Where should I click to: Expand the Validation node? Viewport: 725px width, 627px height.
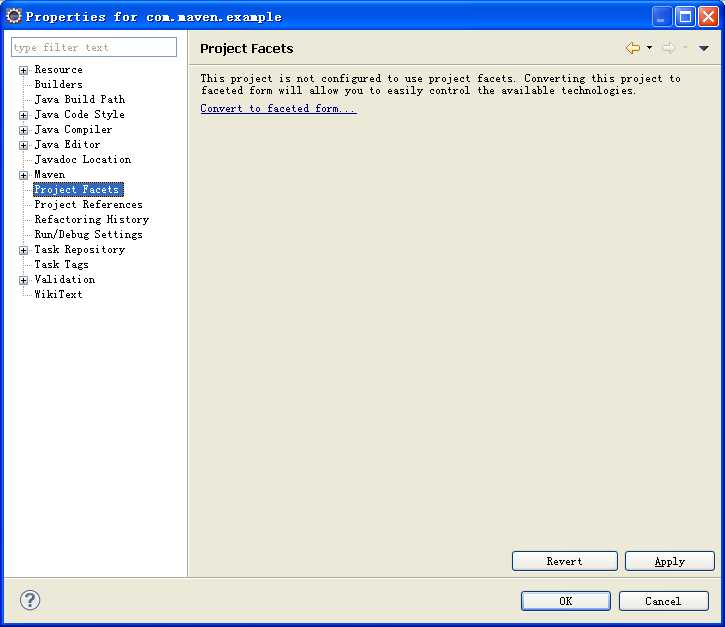(23, 280)
